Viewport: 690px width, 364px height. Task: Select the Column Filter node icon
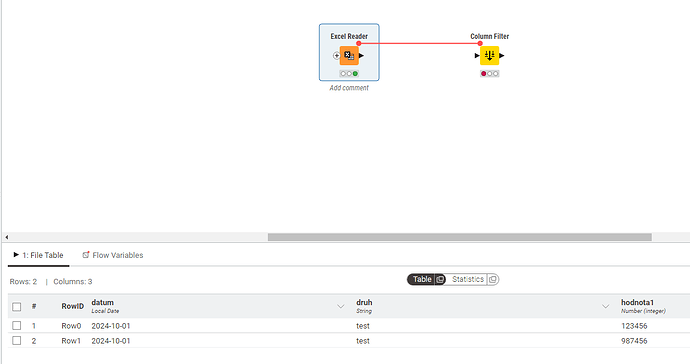pyautogui.click(x=489, y=55)
